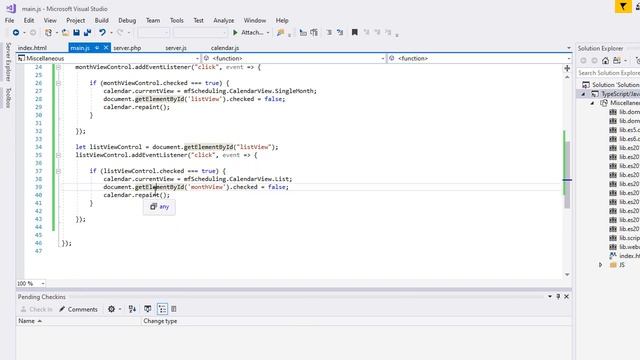Click the Comments button in Pending Checkins
640x360 pixels.
78,309
